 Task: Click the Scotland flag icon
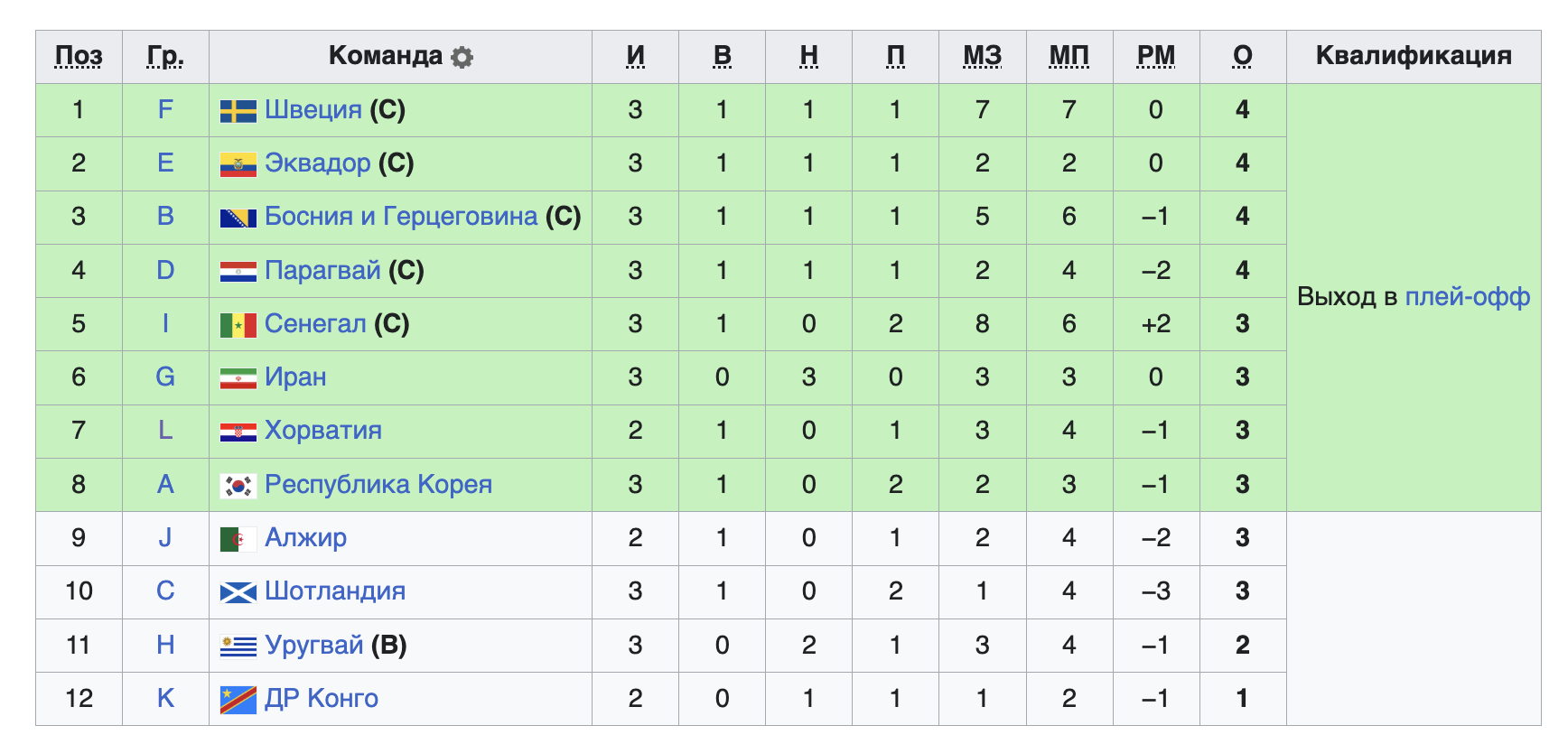[x=238, y=592]
